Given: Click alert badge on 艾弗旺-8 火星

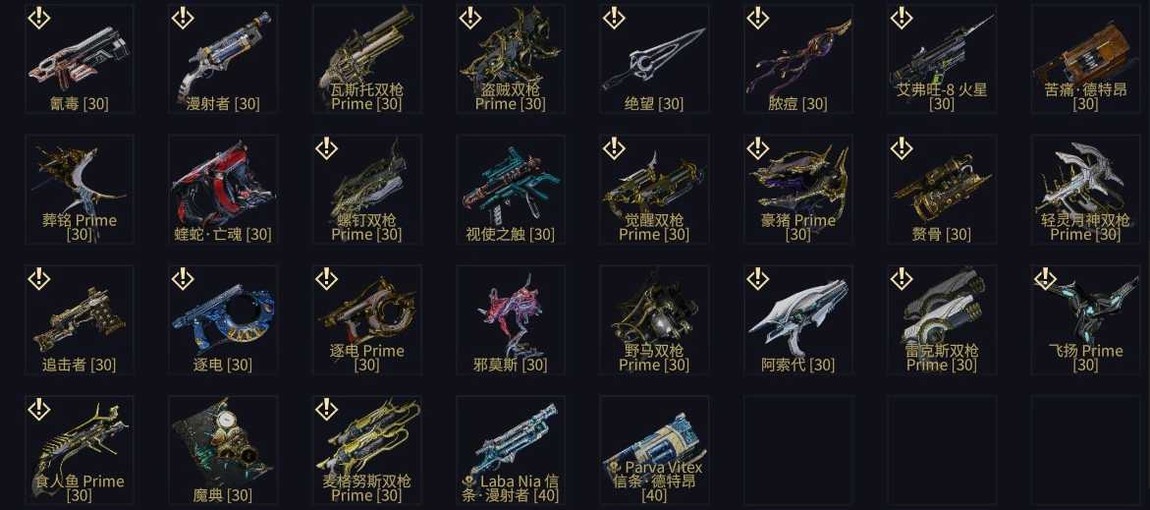Looking at the screenshot, I should (x=901, y=18).
